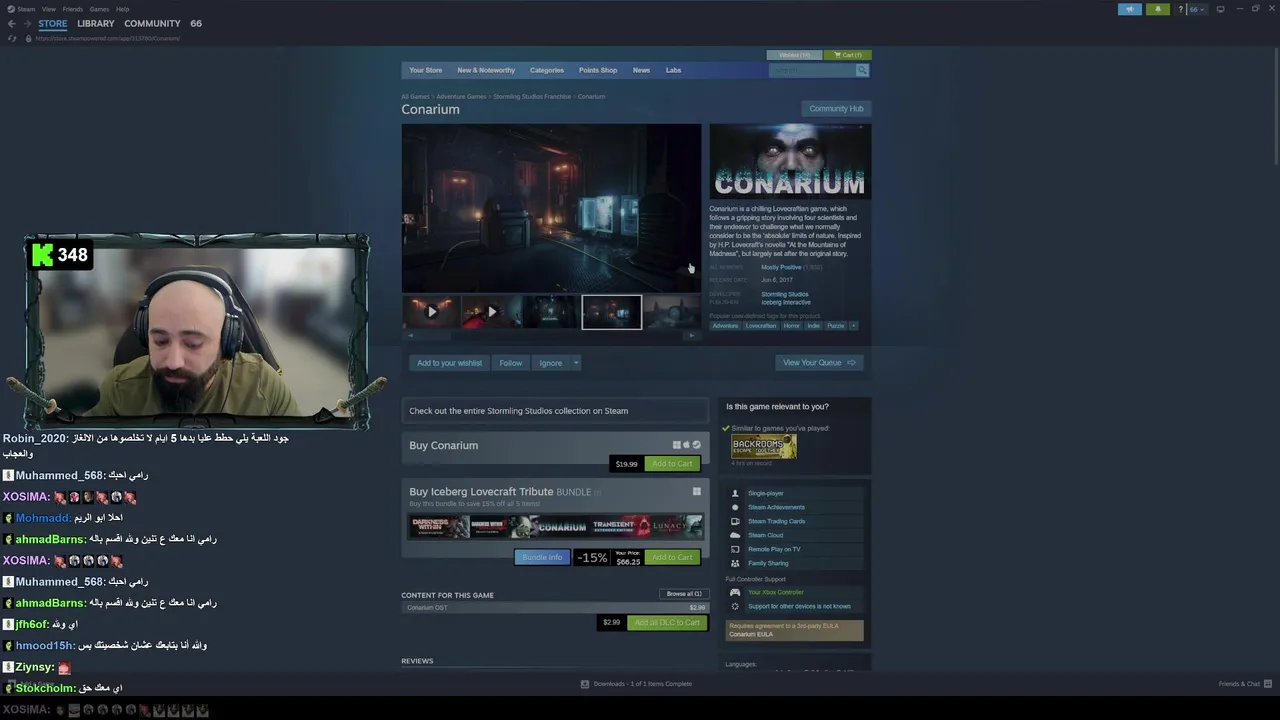Click the Steam Achievements feature icon
Image resolution: width=1280 pixels, height=720 pixels.
[x=735, y=507]
